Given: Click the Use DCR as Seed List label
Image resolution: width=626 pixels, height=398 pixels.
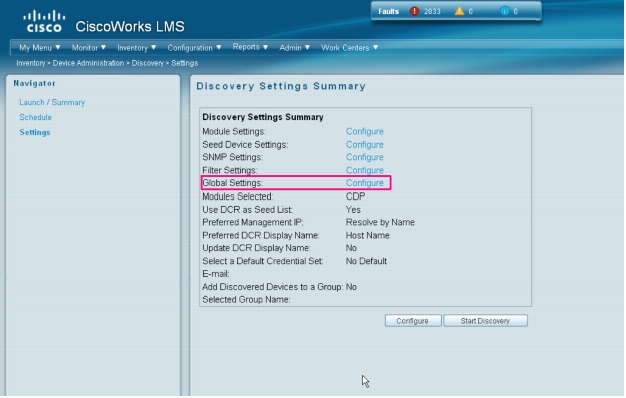Looking at the screenshot, I should click(247, 210).
